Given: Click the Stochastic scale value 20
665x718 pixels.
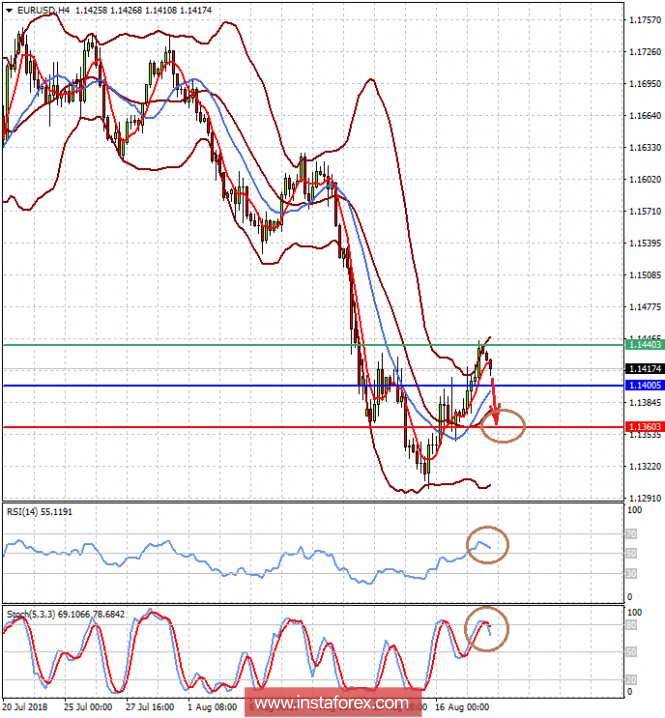Looking at the screenshot, I should point(631,680).
